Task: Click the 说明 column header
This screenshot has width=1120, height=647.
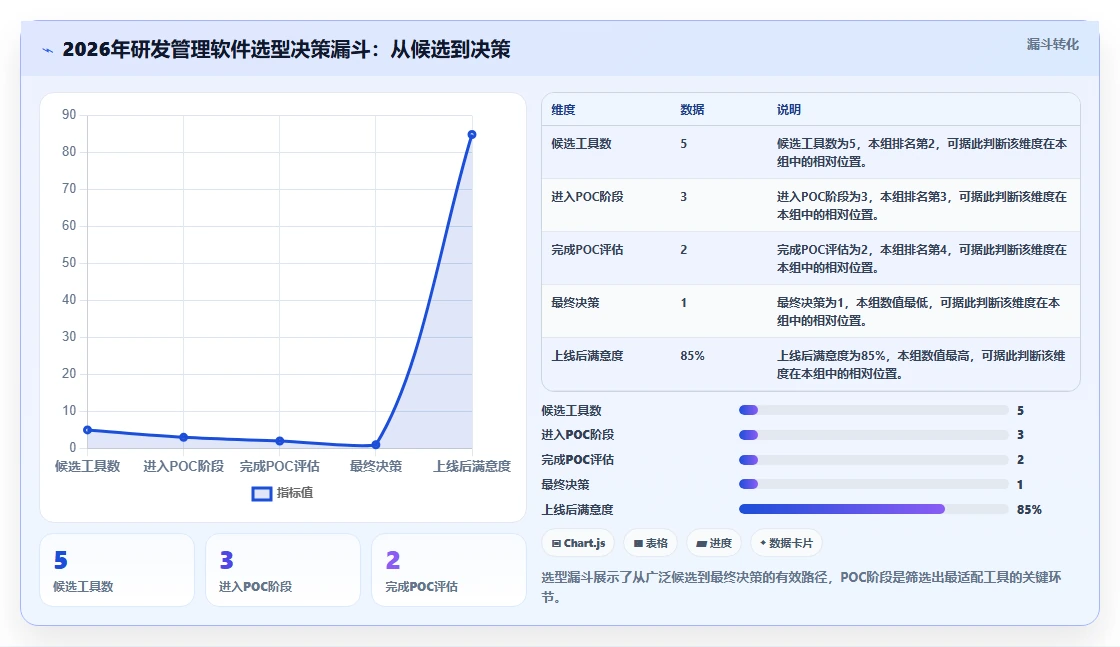Action: click(789, 109)
